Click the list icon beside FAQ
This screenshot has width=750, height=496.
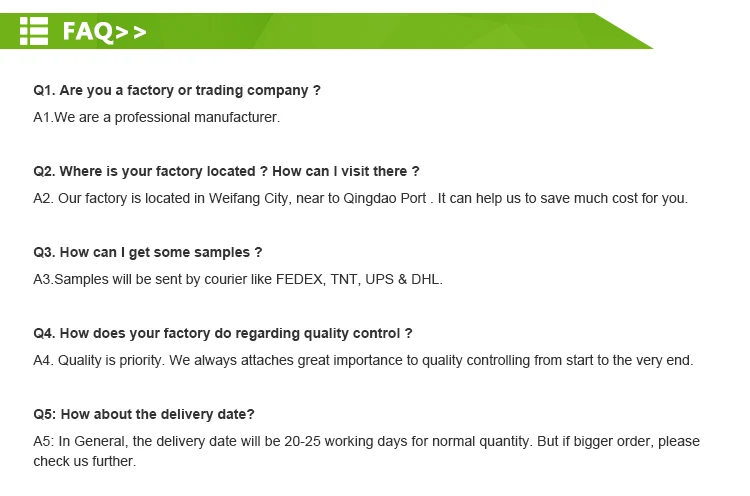pyautogui.click(x=35, y=31)
